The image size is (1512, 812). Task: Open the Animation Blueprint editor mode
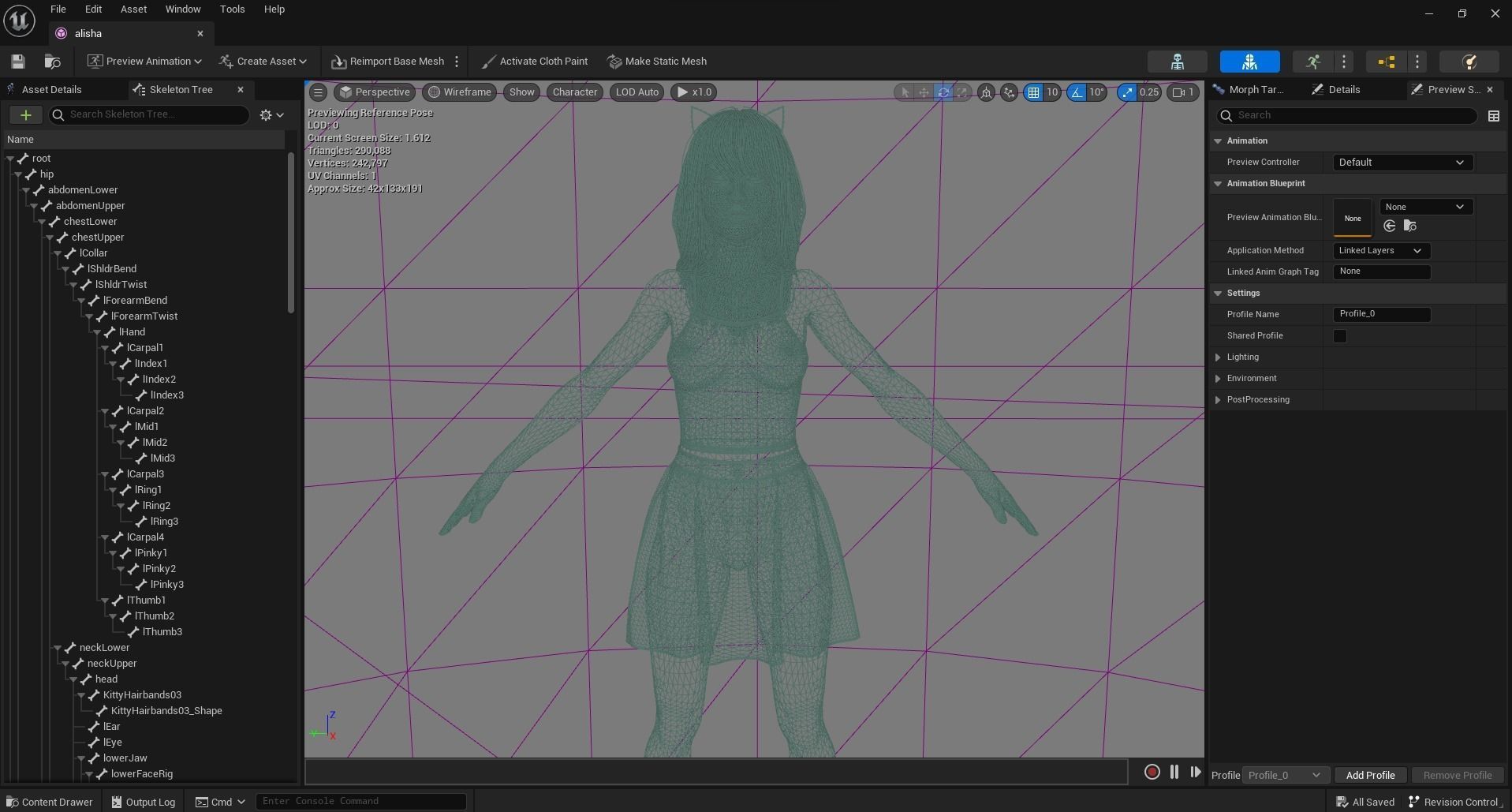pyautogui.click(x=1387, y=62)
